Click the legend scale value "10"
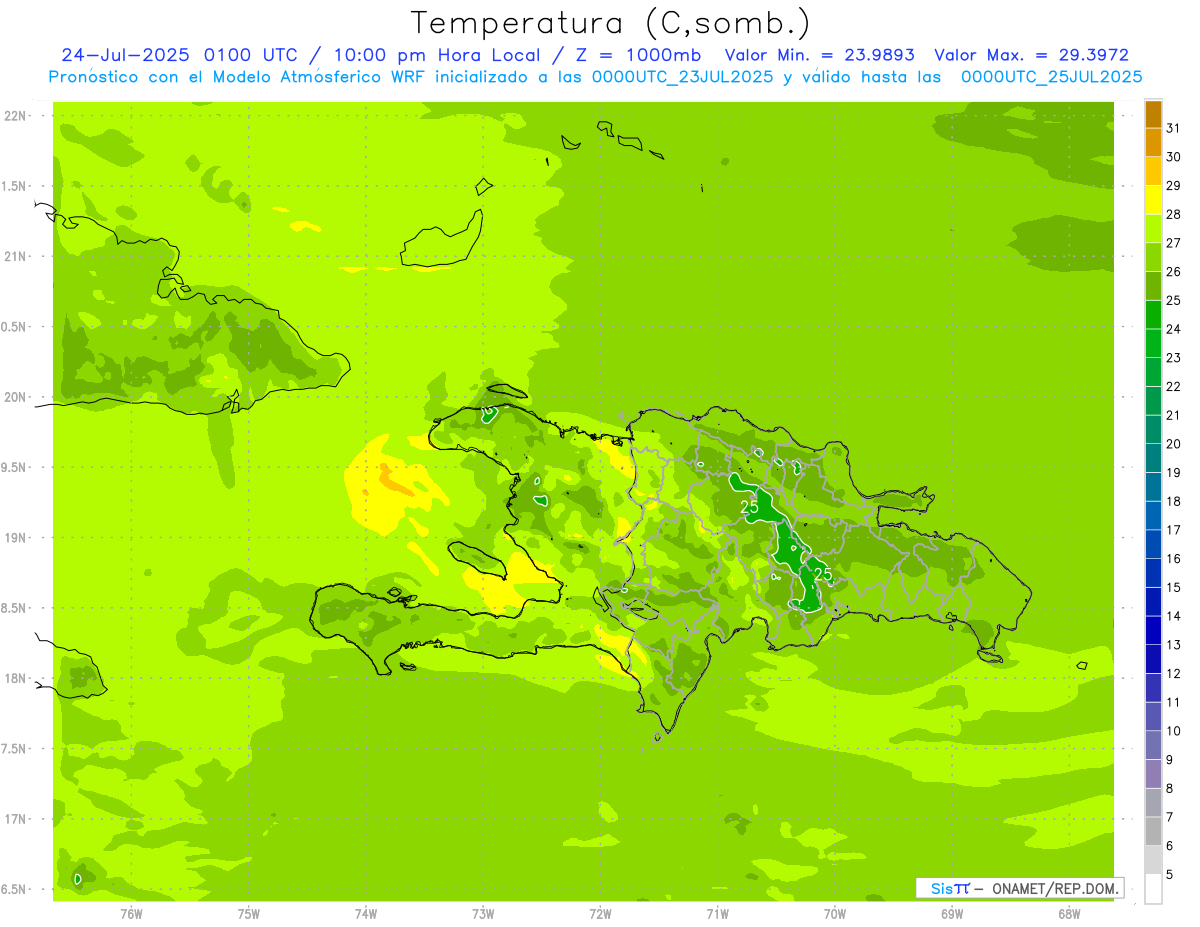1200x927 pixels. pyautogui.click(x=1174, y=730)
